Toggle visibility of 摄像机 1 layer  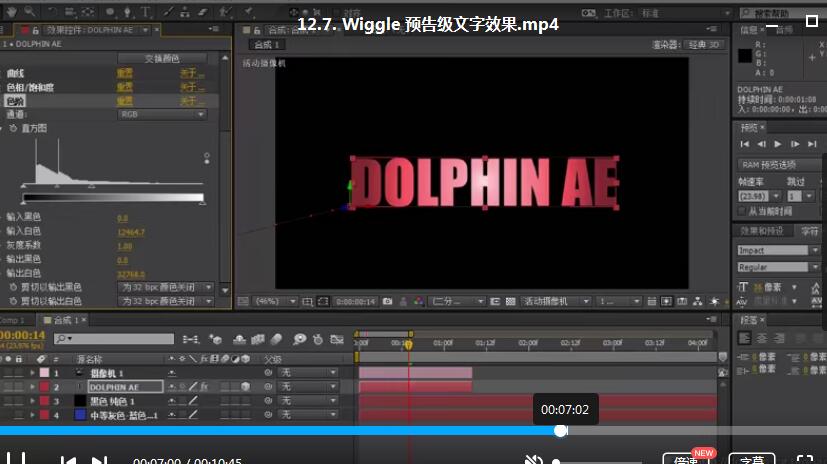(8, 372)
